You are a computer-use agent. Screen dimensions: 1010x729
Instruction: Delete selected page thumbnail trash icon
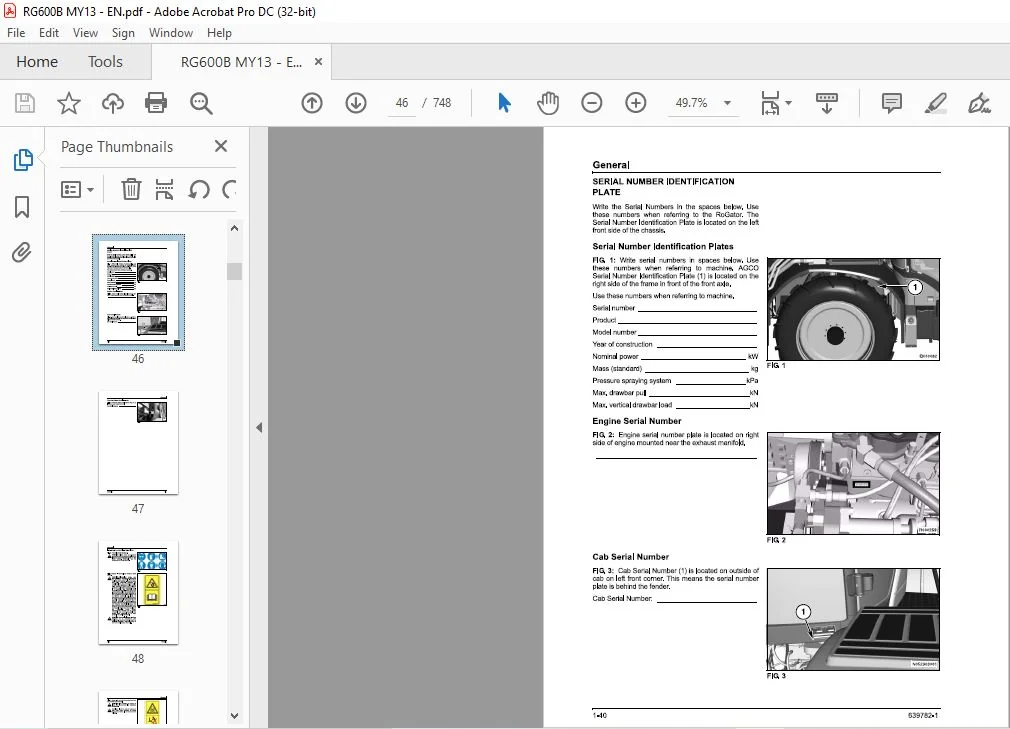131,189
